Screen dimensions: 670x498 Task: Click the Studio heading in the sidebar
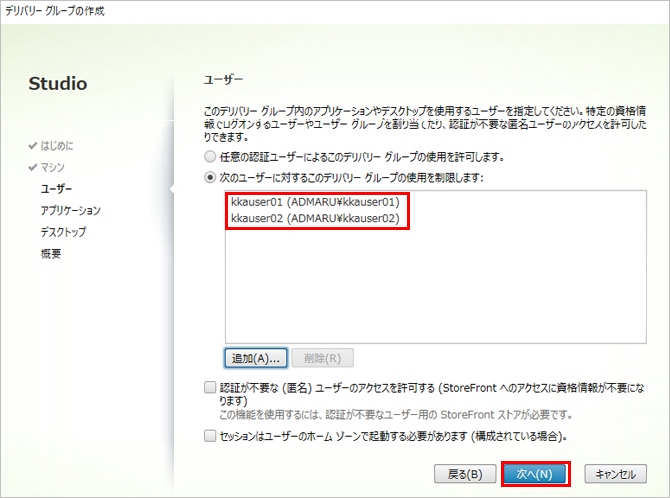[x=58, y=83]
